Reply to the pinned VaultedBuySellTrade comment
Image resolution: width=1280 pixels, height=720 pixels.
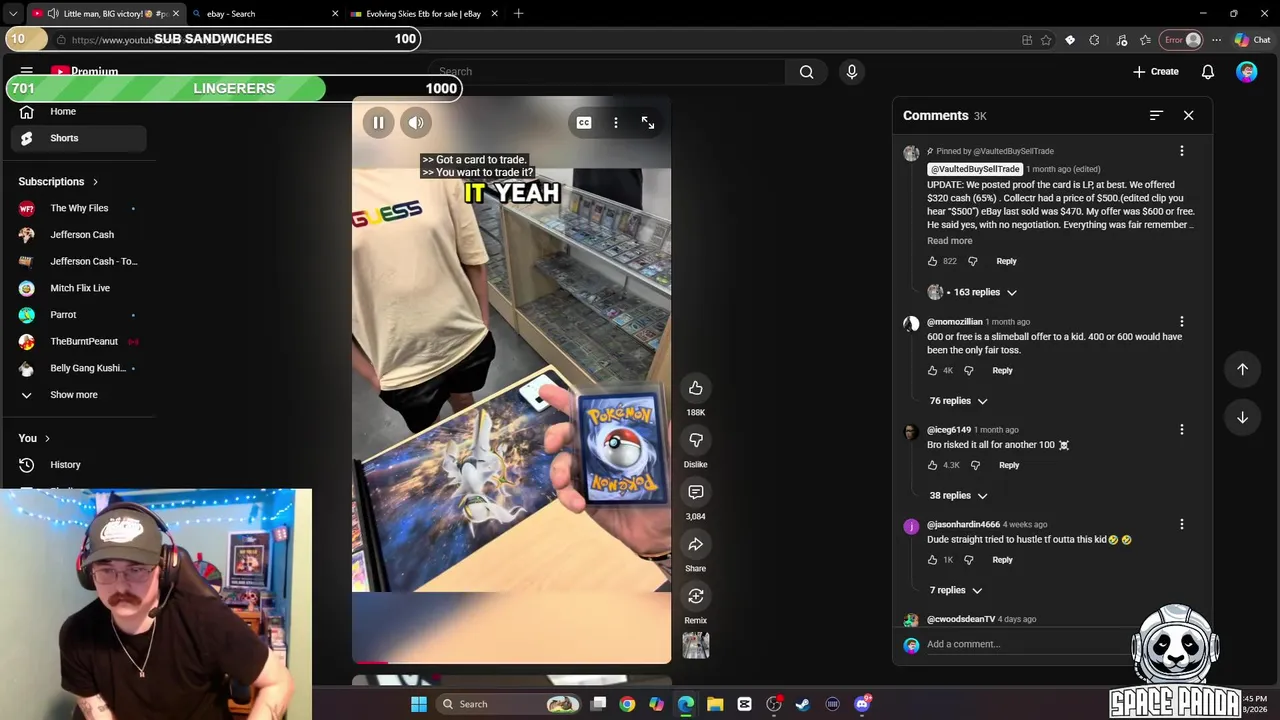[1006, 261]
